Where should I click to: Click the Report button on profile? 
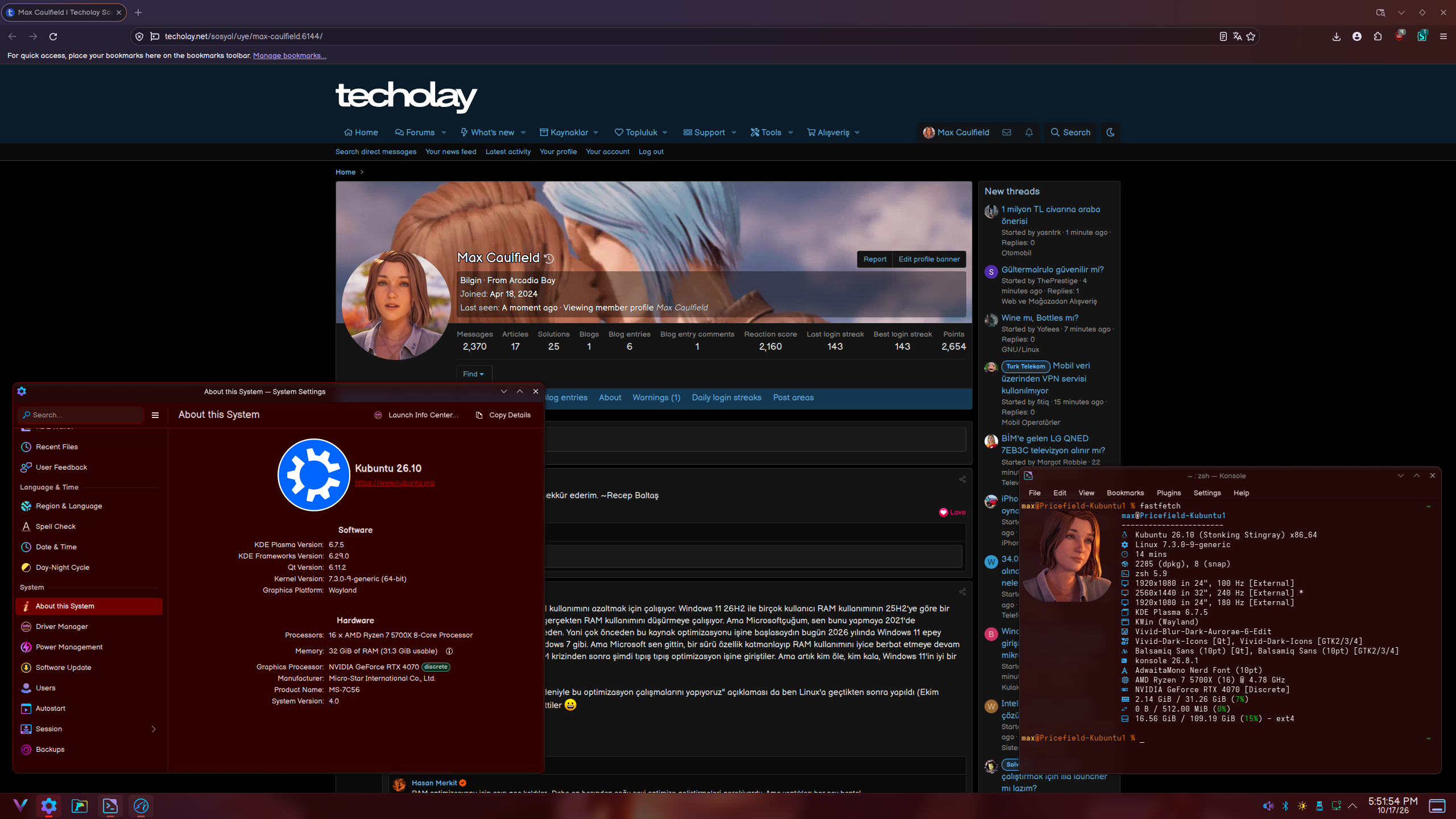coord(875,259)
